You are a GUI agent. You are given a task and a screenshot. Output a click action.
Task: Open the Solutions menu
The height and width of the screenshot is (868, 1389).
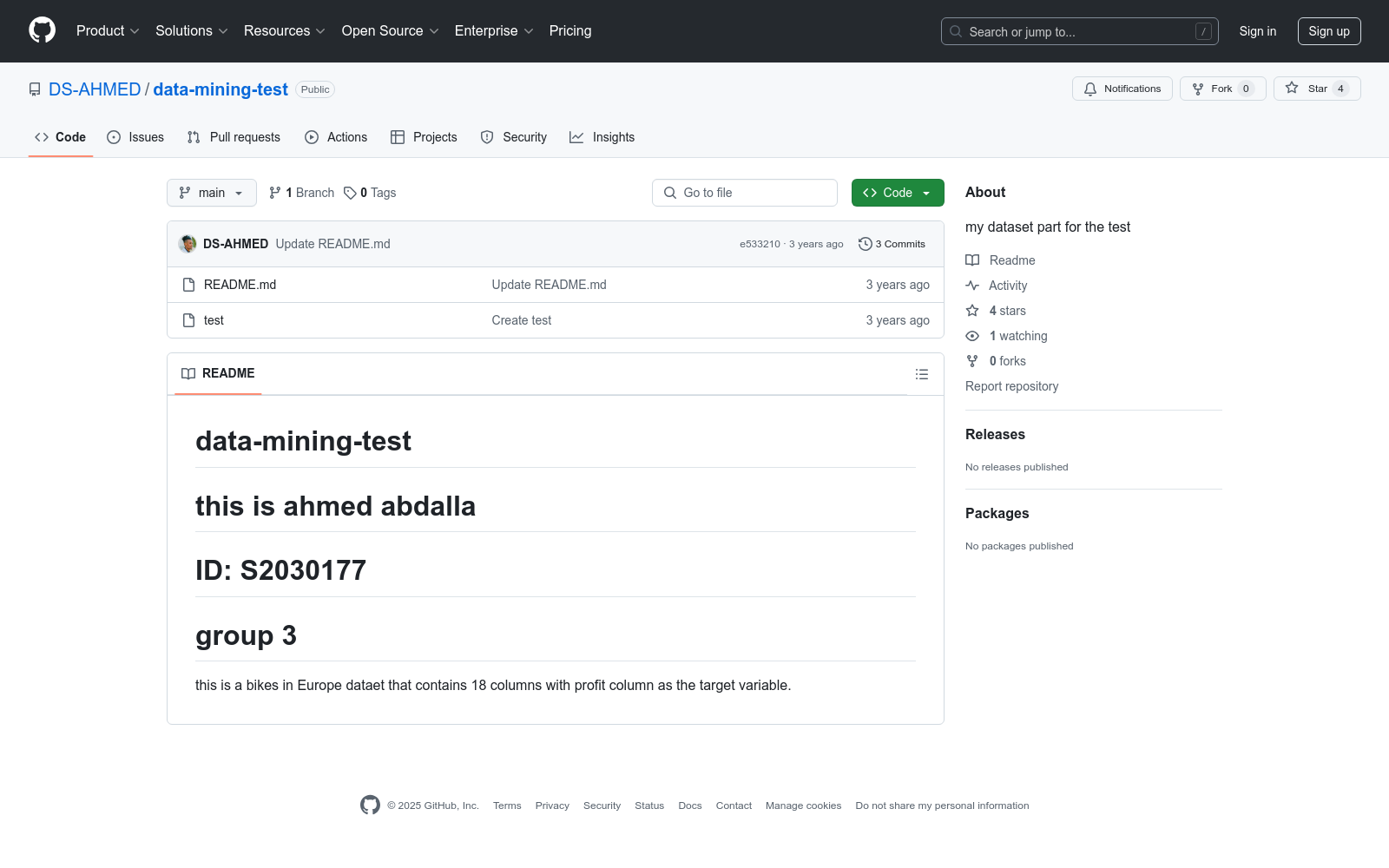192,30
